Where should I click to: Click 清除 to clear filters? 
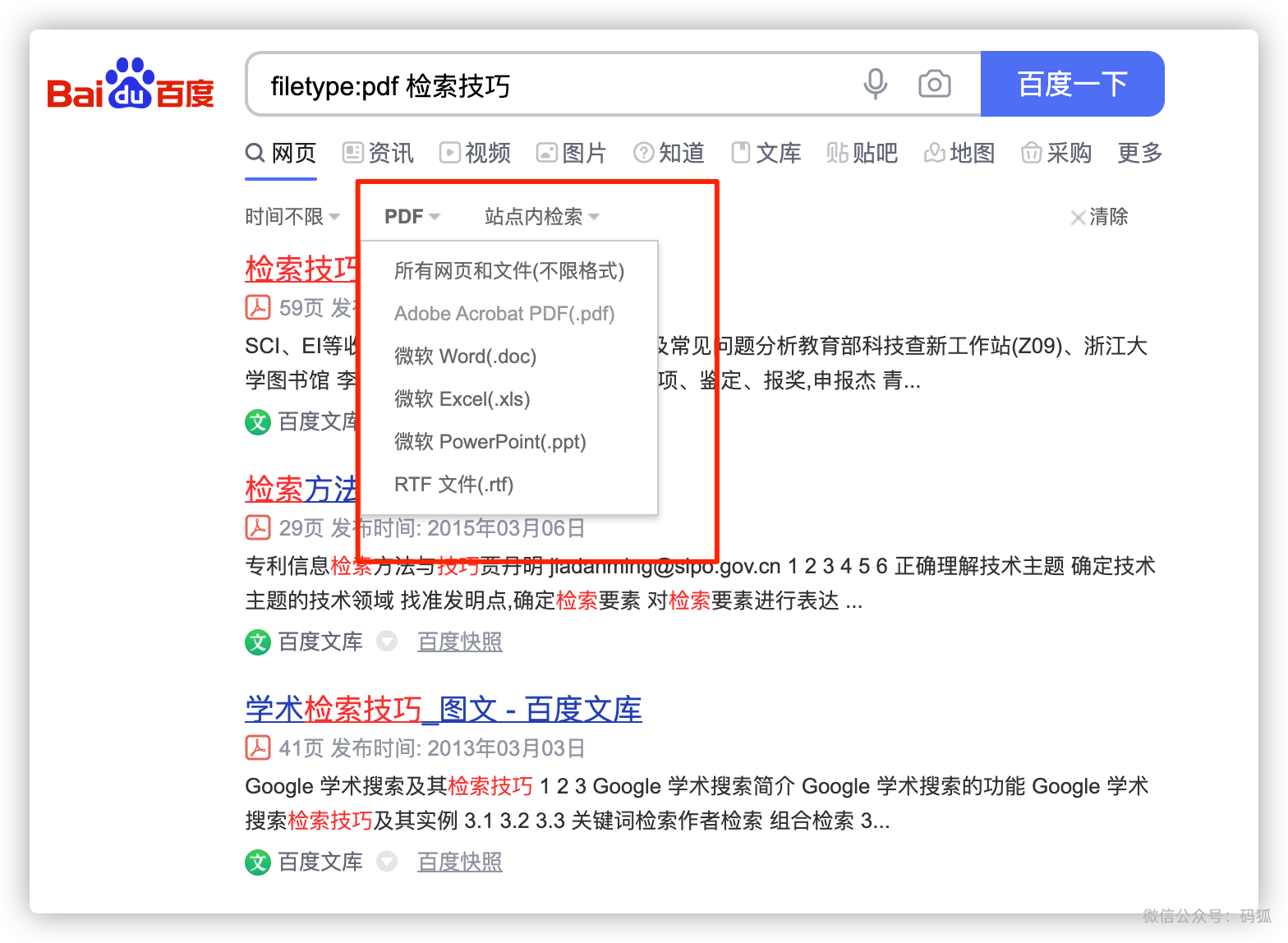[x=1099, y=217]
